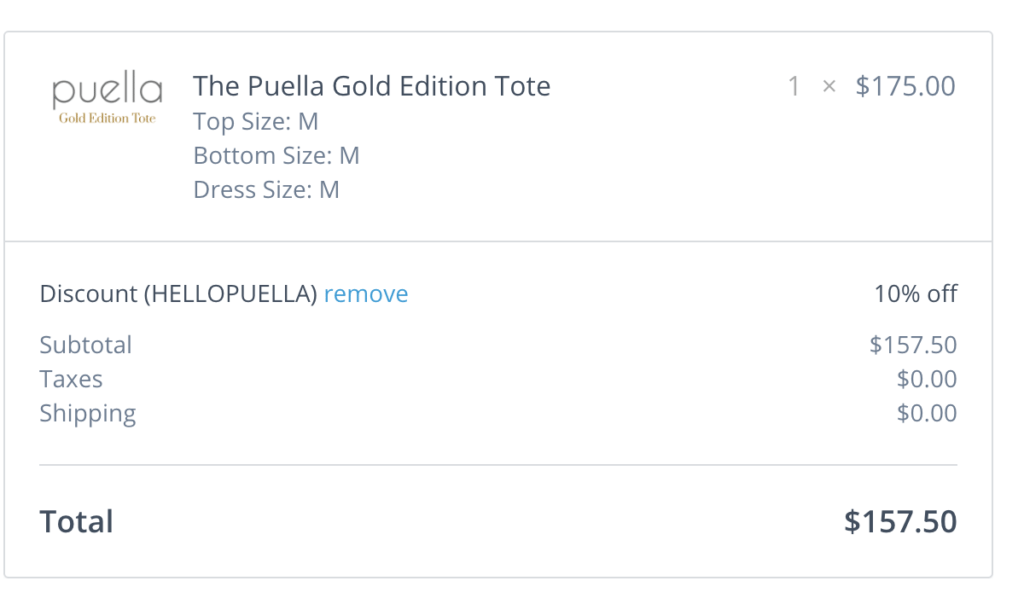
Task: Click the Shipping row label
Action: pos(88,413)
